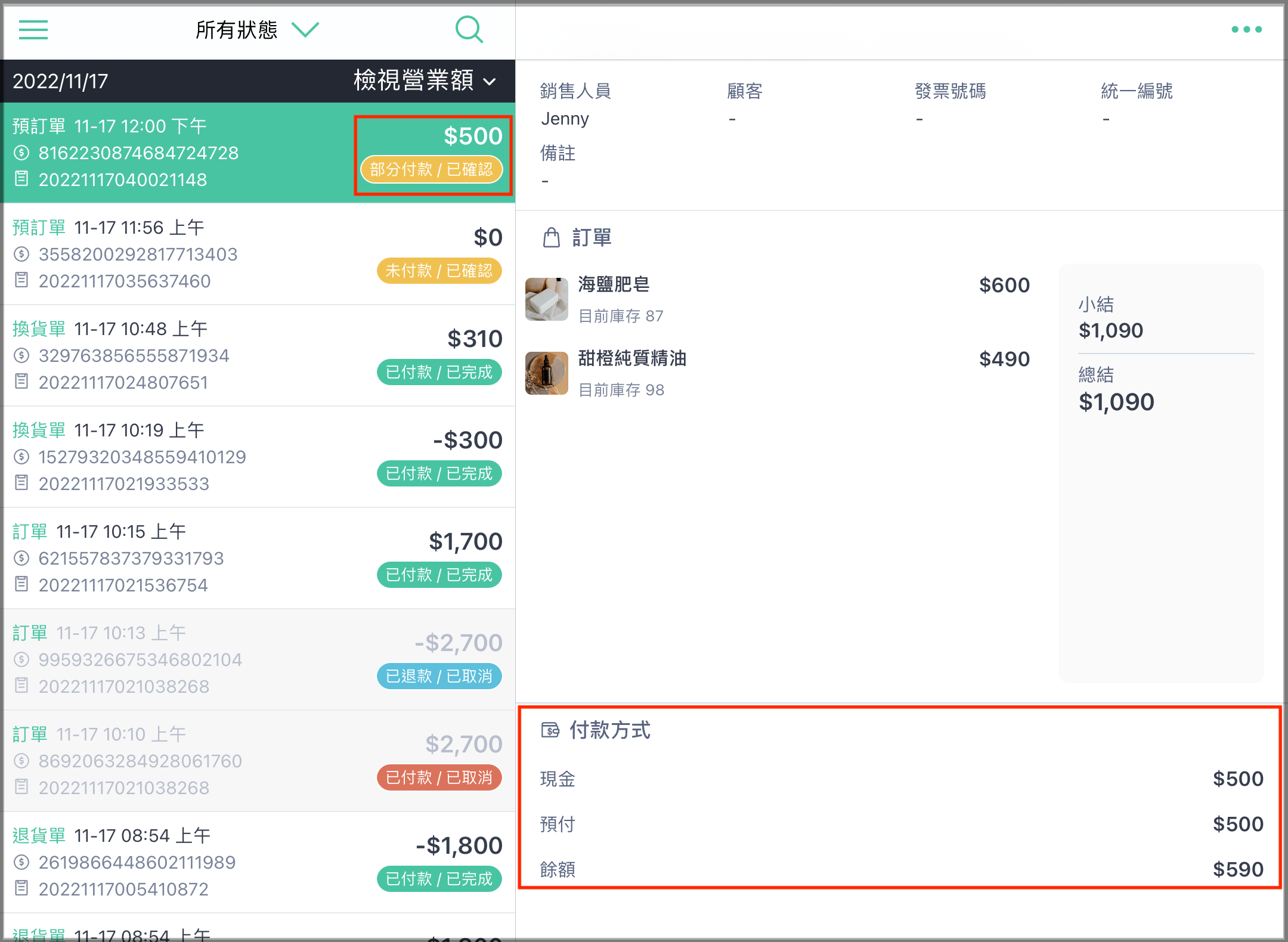Click the 餘額 balance row

click(901, 869)
